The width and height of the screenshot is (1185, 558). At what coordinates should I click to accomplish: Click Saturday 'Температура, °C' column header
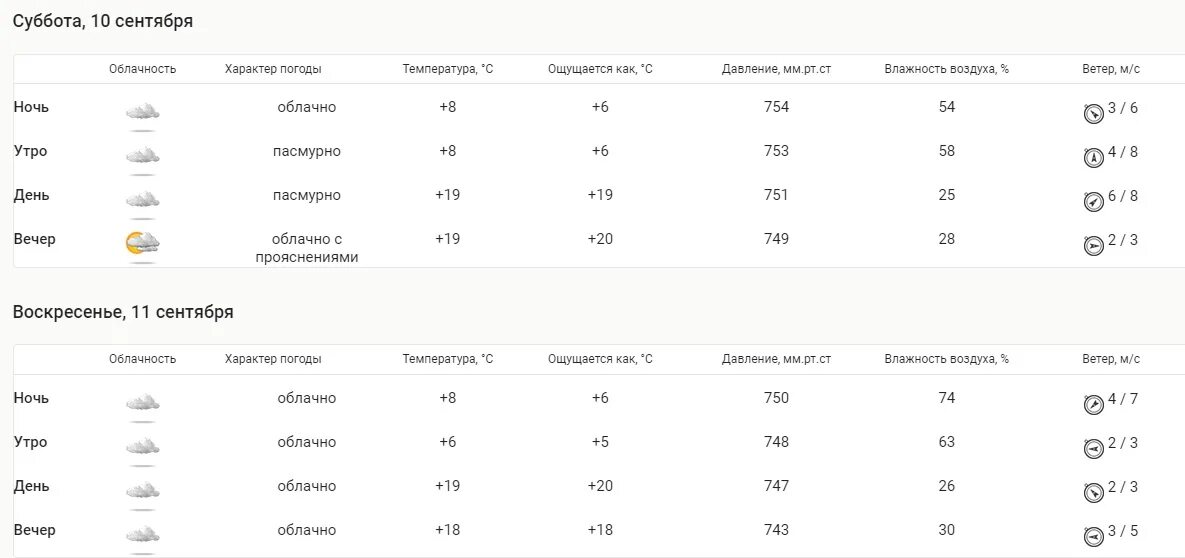coord(447,69)
